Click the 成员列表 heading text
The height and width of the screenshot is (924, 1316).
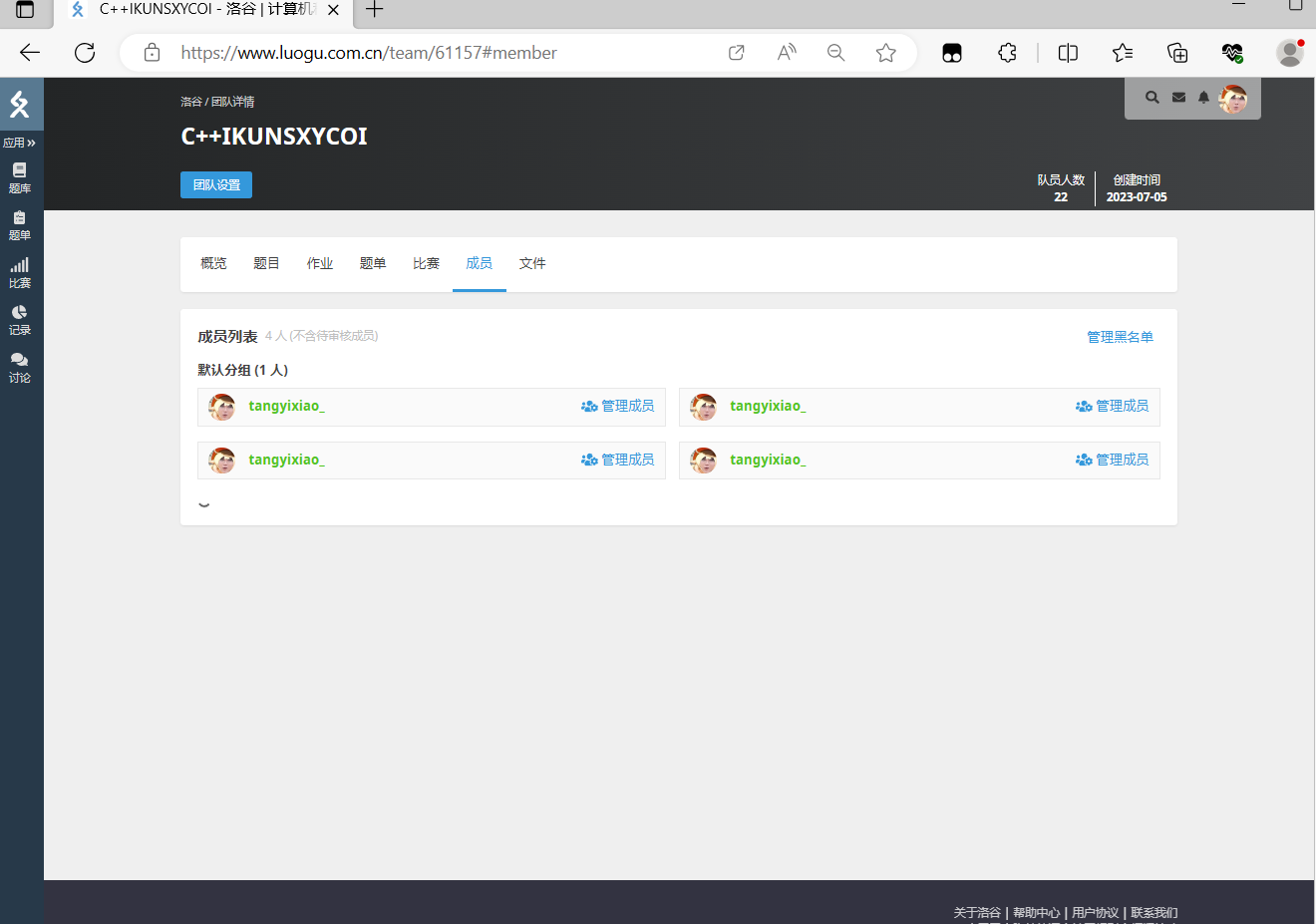(227, 337)
